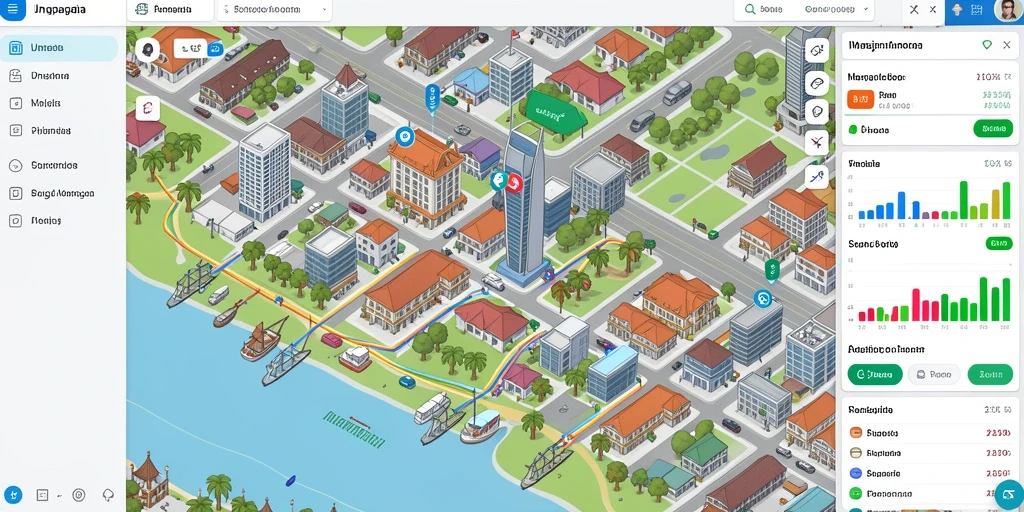Click the red marker beside the tower
The image size is (1024, 512).
[x=514, y=184]
